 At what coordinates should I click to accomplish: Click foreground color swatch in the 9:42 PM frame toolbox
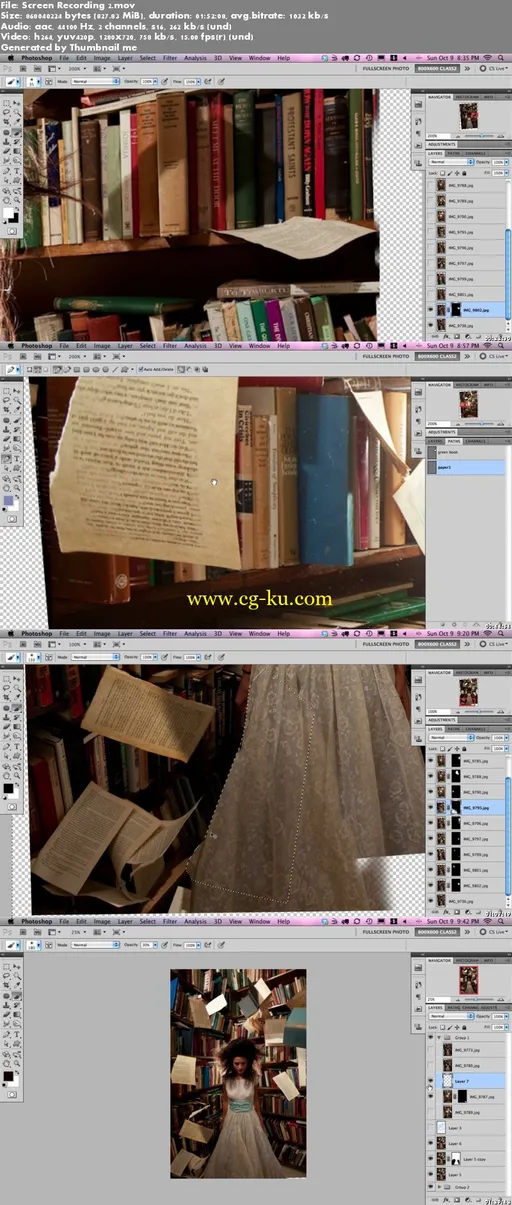pyautogui.click(x=9, y=1075)
